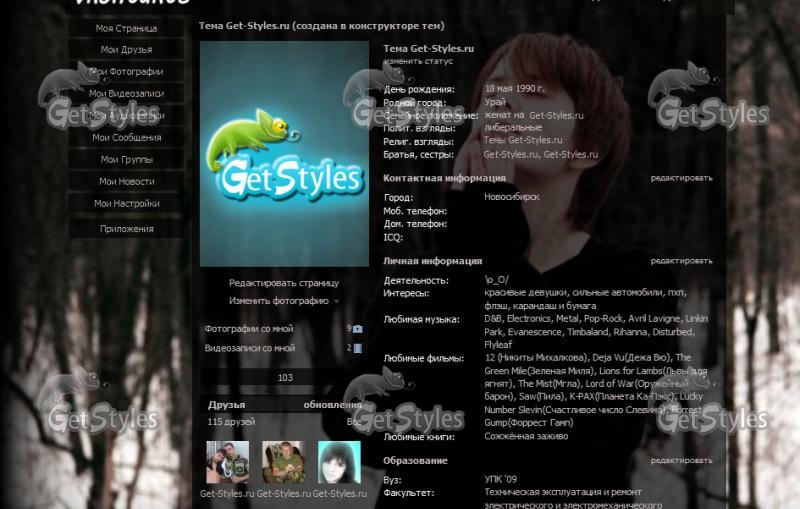Open first friend thumbnail with couple

[228, 462]
